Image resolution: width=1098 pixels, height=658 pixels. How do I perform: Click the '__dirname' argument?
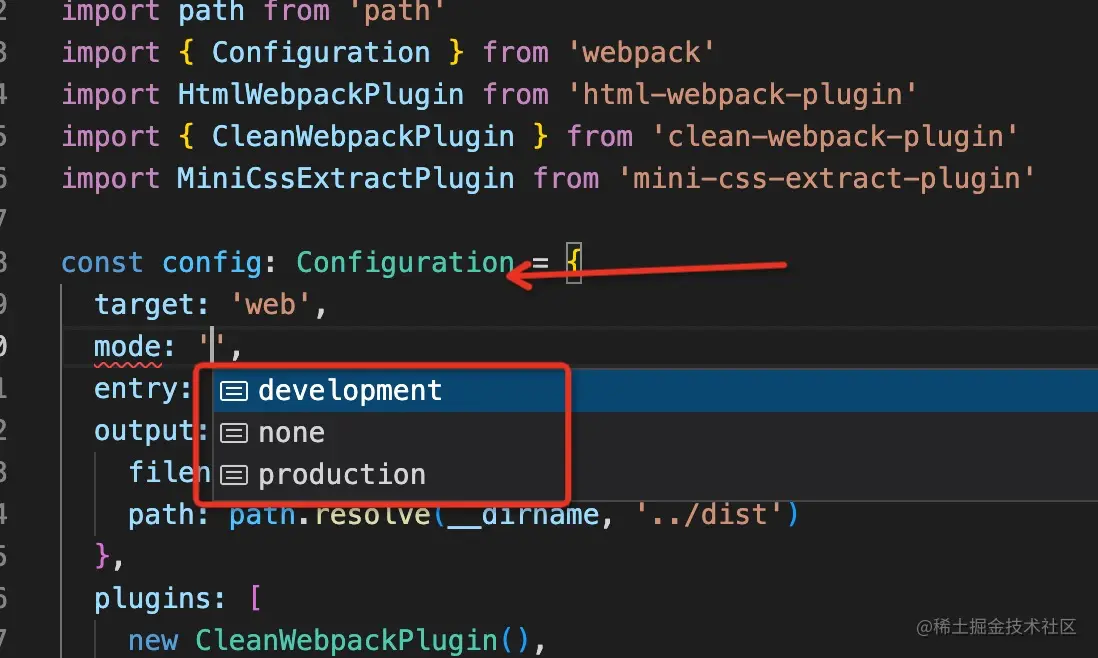tap(522, 515)
